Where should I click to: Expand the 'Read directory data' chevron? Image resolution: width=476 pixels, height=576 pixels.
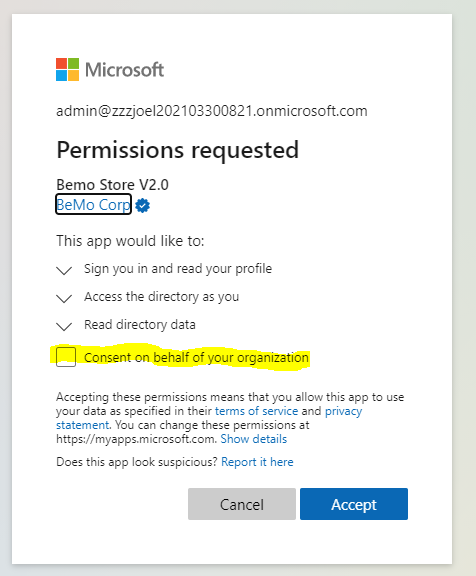click(64, 326)
